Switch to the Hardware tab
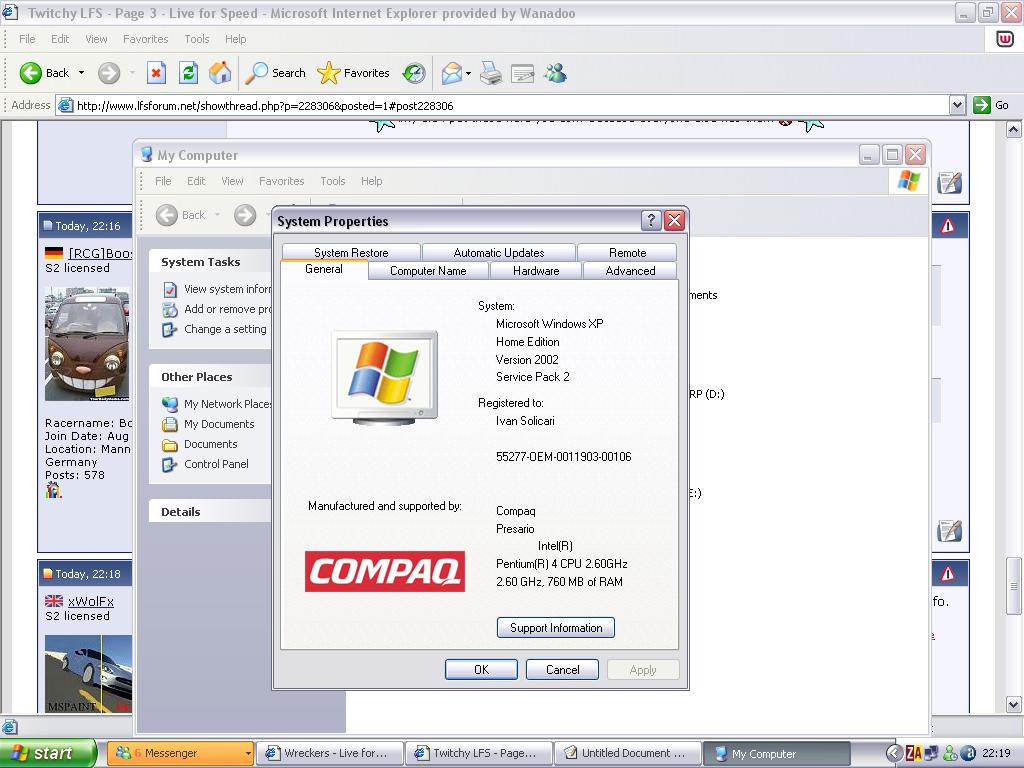 pyautogui.click(x=536, y=270)
